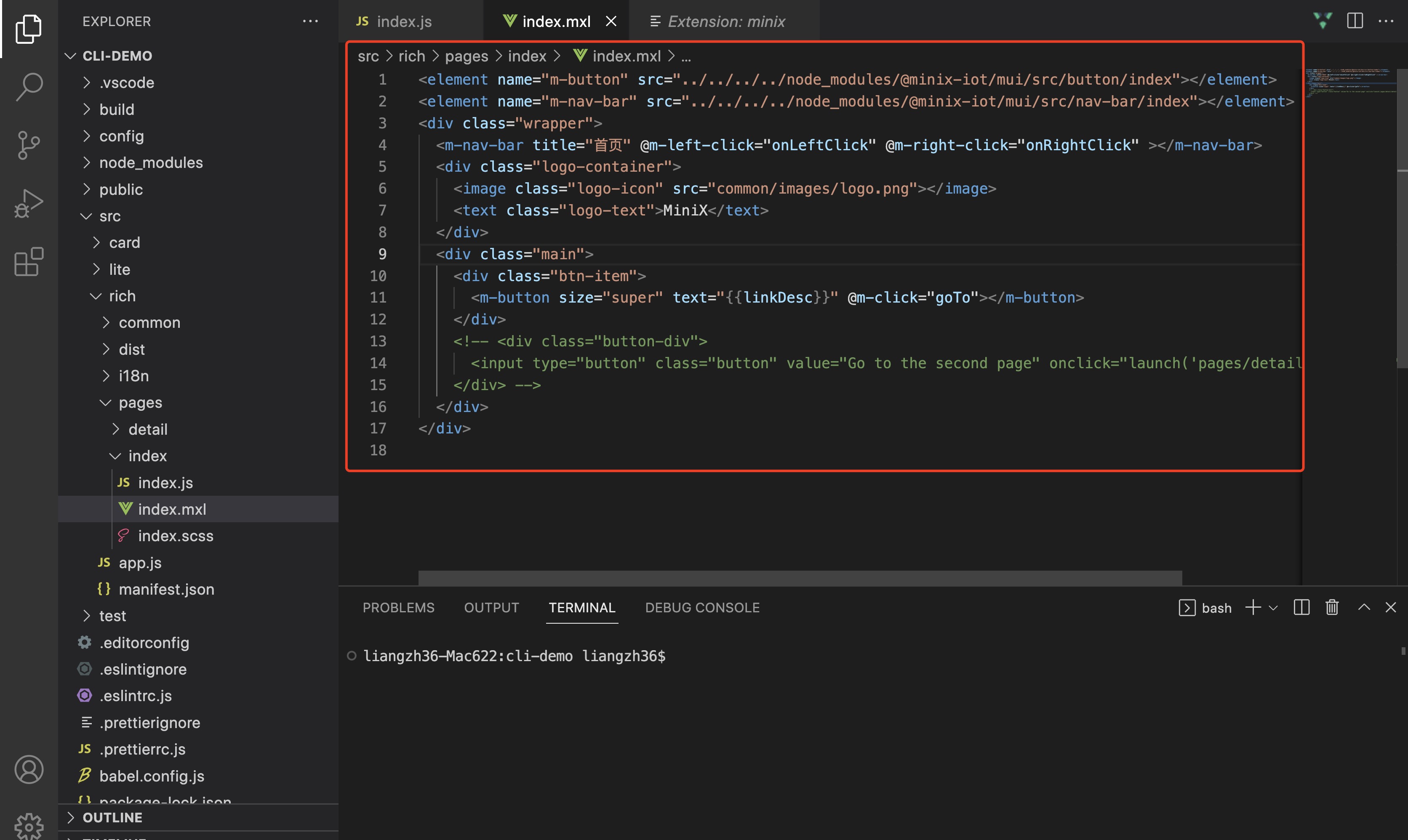1408x840 pixels.
Task: Click the index.mxl breadcrumb segment
Action: tap(617, 56)
